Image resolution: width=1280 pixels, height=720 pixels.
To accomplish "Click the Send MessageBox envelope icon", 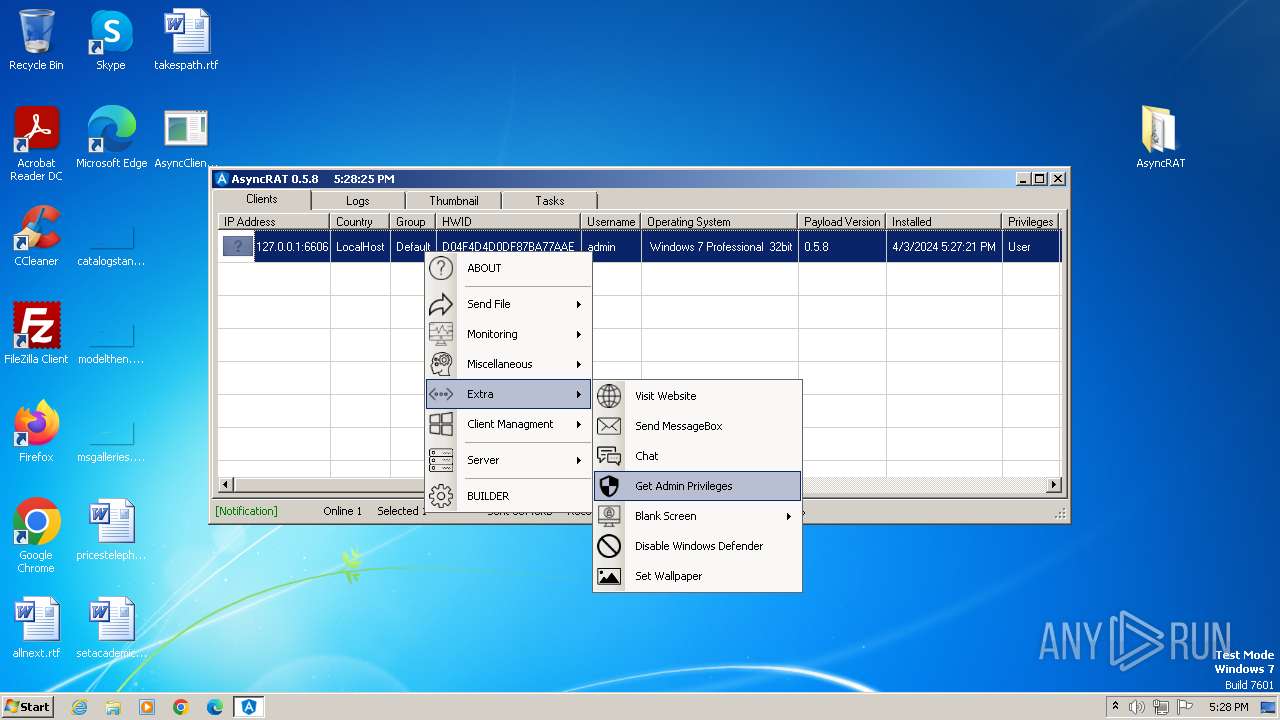I will click(609, 426).
